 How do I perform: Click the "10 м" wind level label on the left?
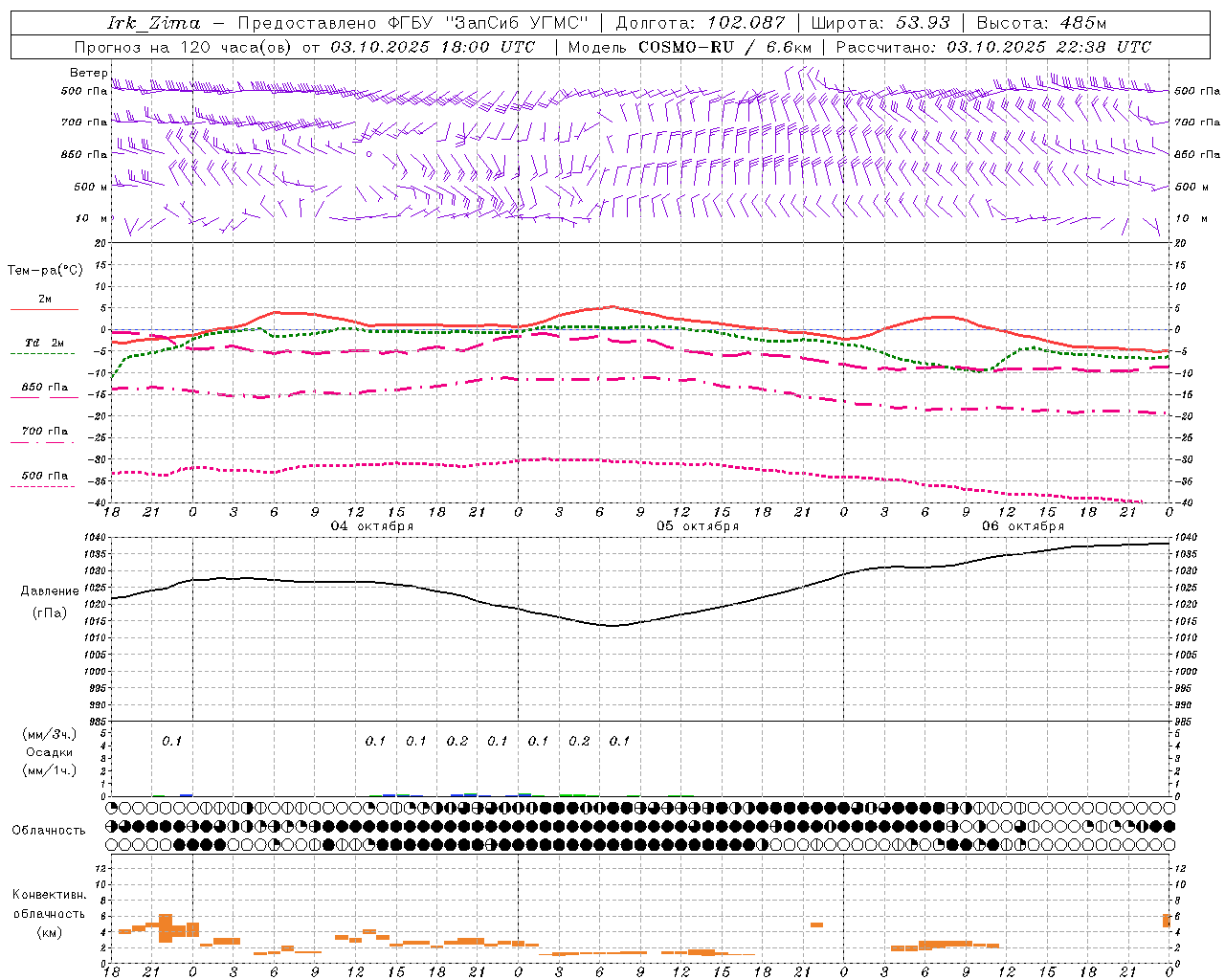click(x=92, y=219)
